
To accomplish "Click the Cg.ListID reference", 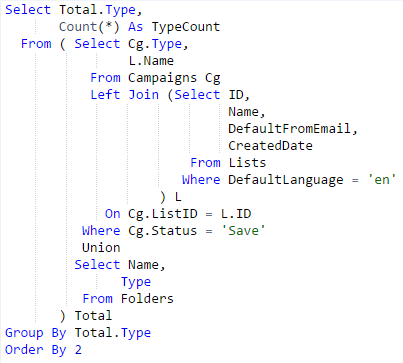I will click(163, 214).
